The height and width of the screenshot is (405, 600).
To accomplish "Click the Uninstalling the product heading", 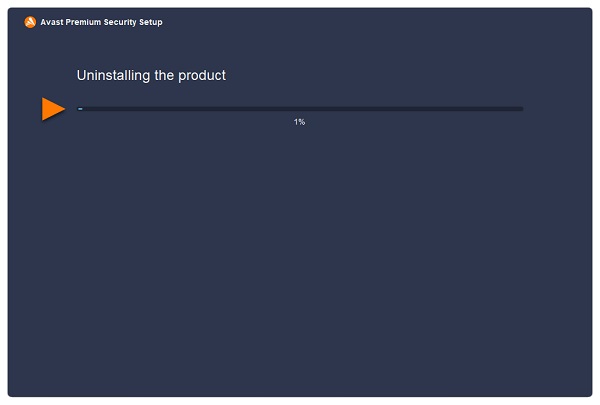I will 151,76.
